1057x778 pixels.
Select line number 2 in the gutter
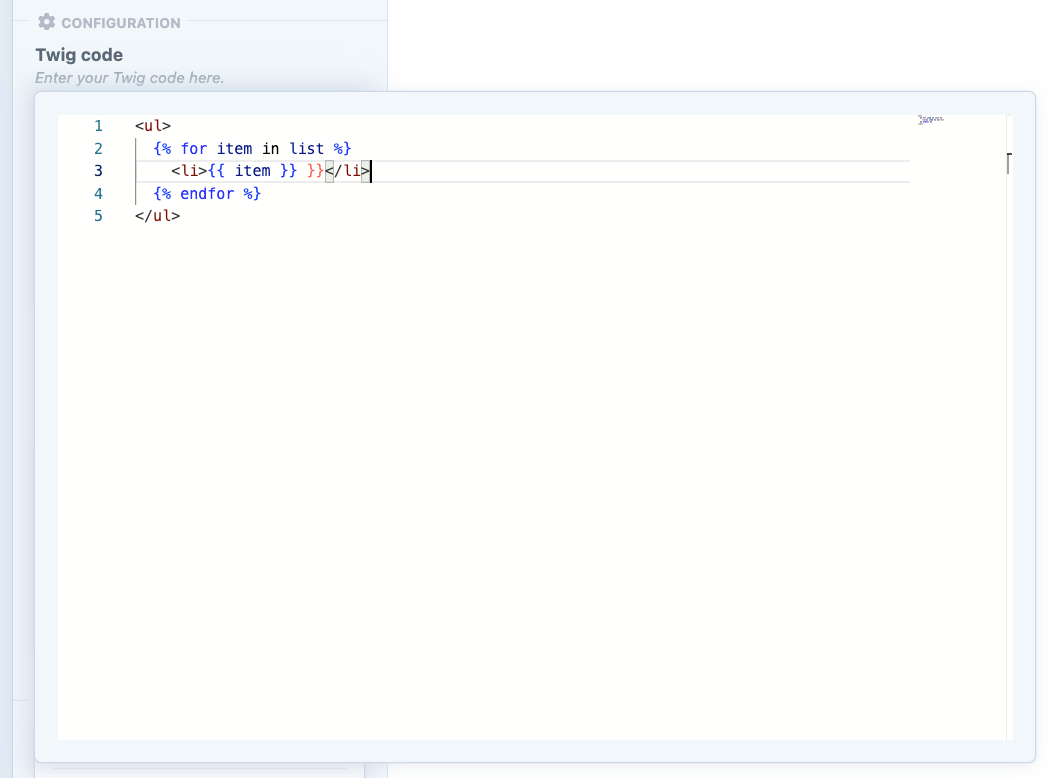tap(98, 148)
